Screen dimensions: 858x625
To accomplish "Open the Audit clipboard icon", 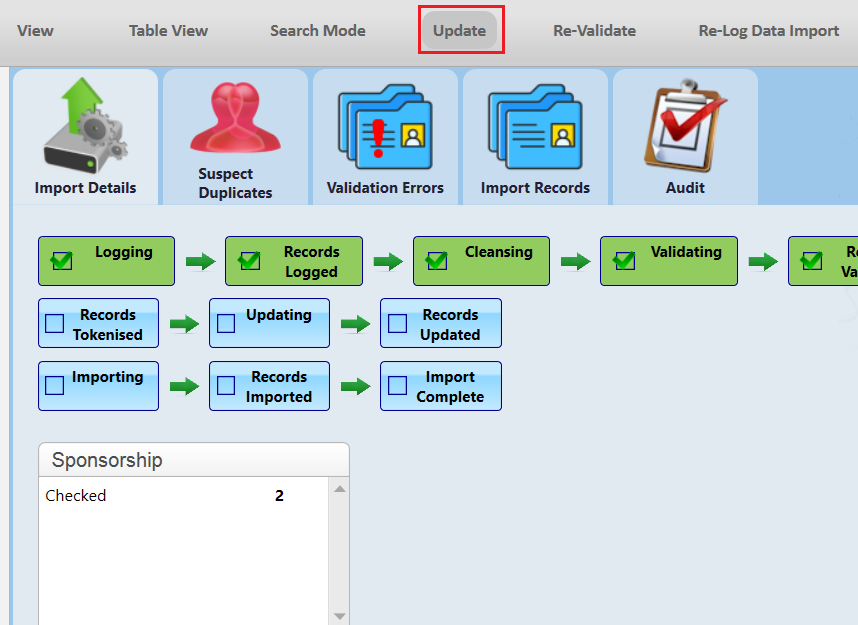I will 685,125.
